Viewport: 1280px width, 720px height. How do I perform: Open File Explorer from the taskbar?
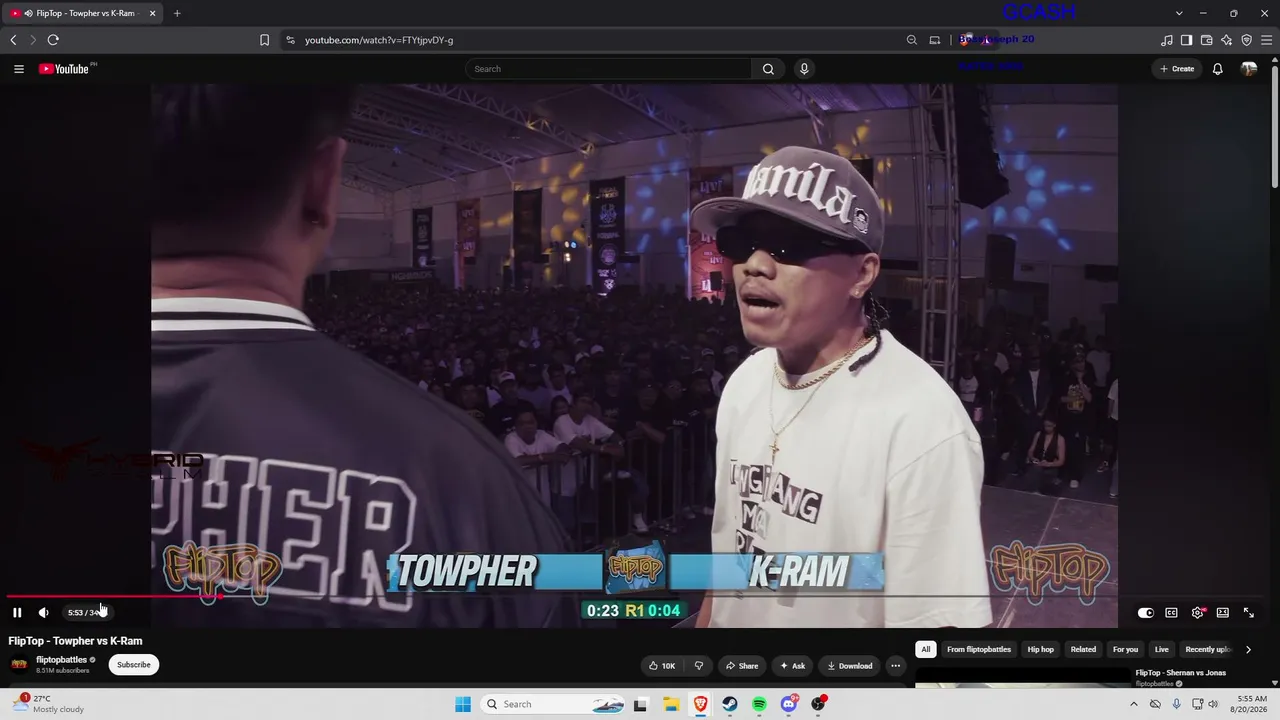coord(671,704)
